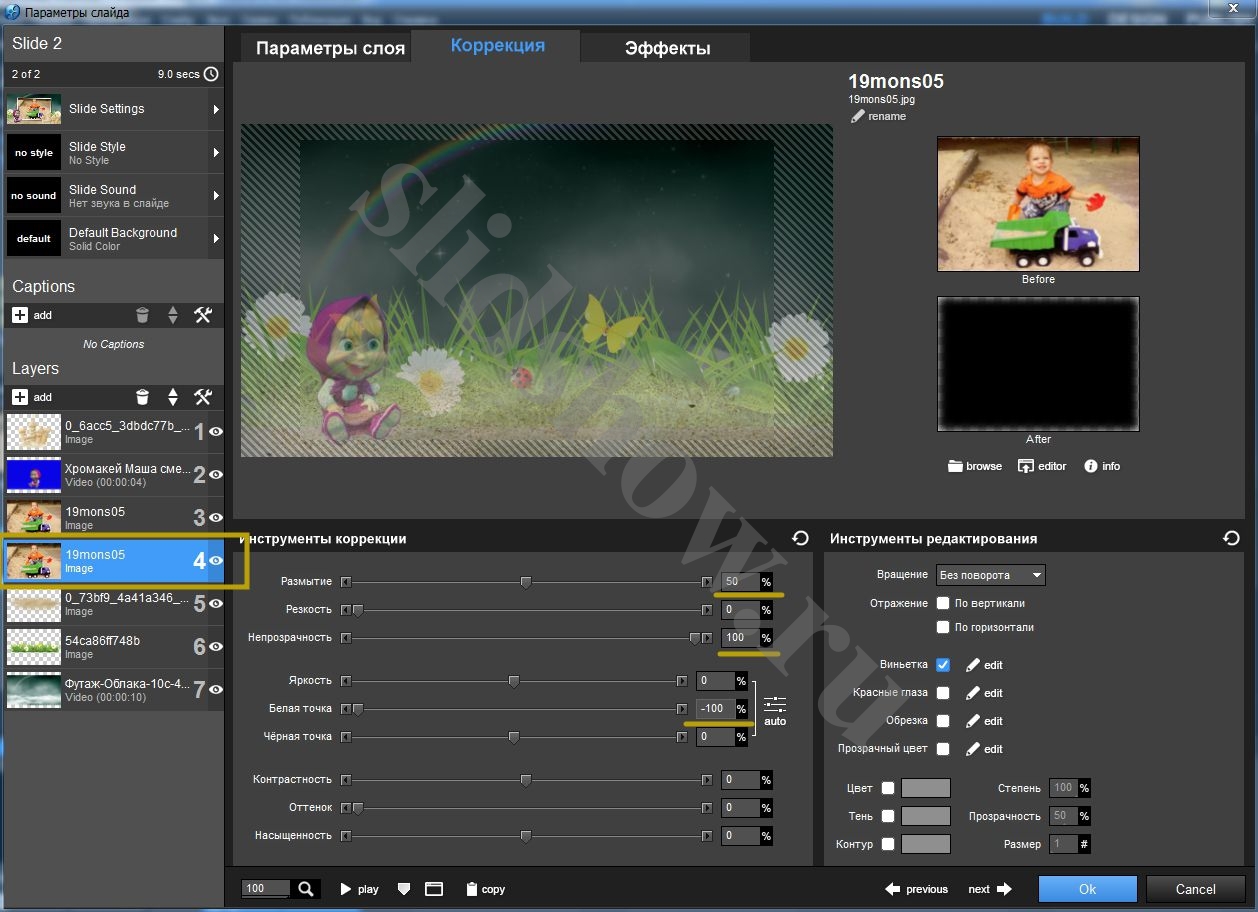Expand Slide Settings arrow
Image resolution: width=1258 pixels, height=912 pixels.
pos(215,109)
